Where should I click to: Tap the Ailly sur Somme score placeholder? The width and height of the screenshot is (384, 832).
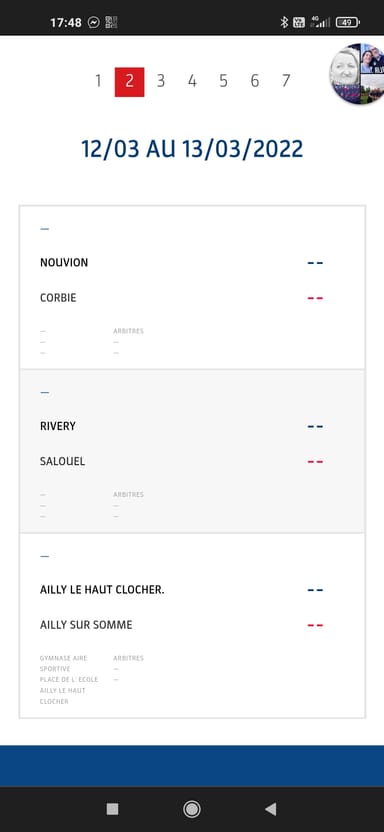pyautogui.click(x=315, y=626)
